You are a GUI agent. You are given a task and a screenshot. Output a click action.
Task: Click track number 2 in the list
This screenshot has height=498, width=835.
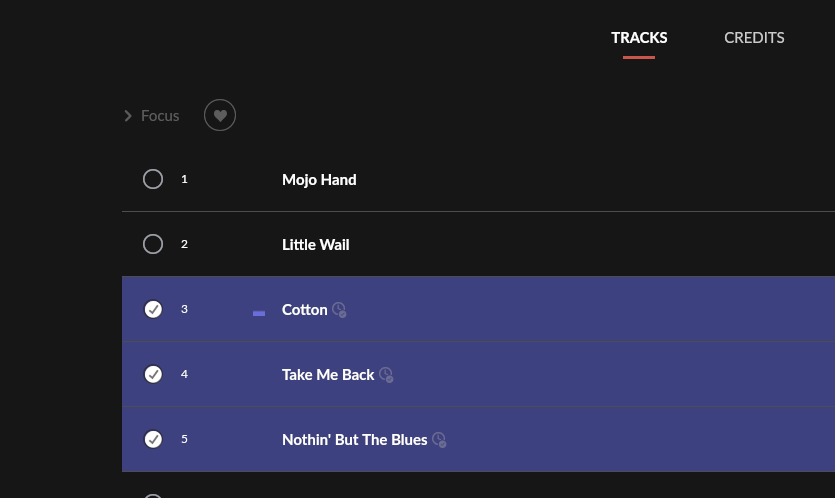[x=184, y=244]
